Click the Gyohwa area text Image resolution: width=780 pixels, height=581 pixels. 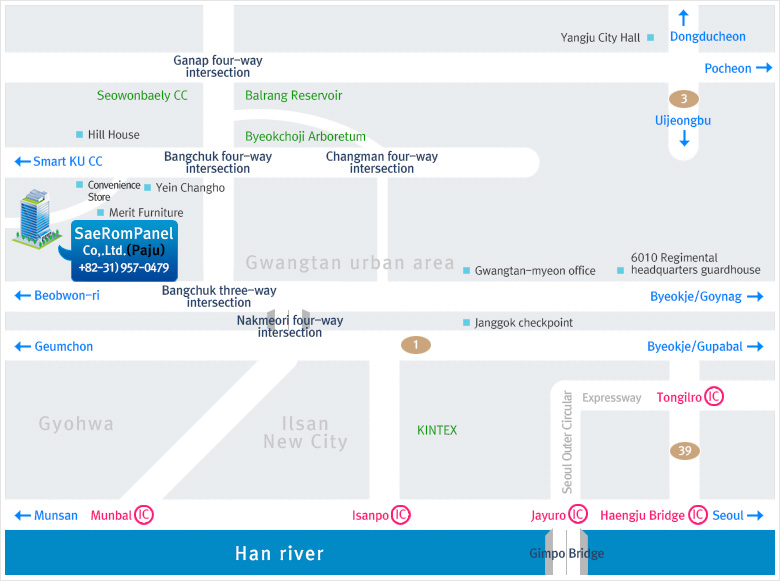(x=76, y=424)
